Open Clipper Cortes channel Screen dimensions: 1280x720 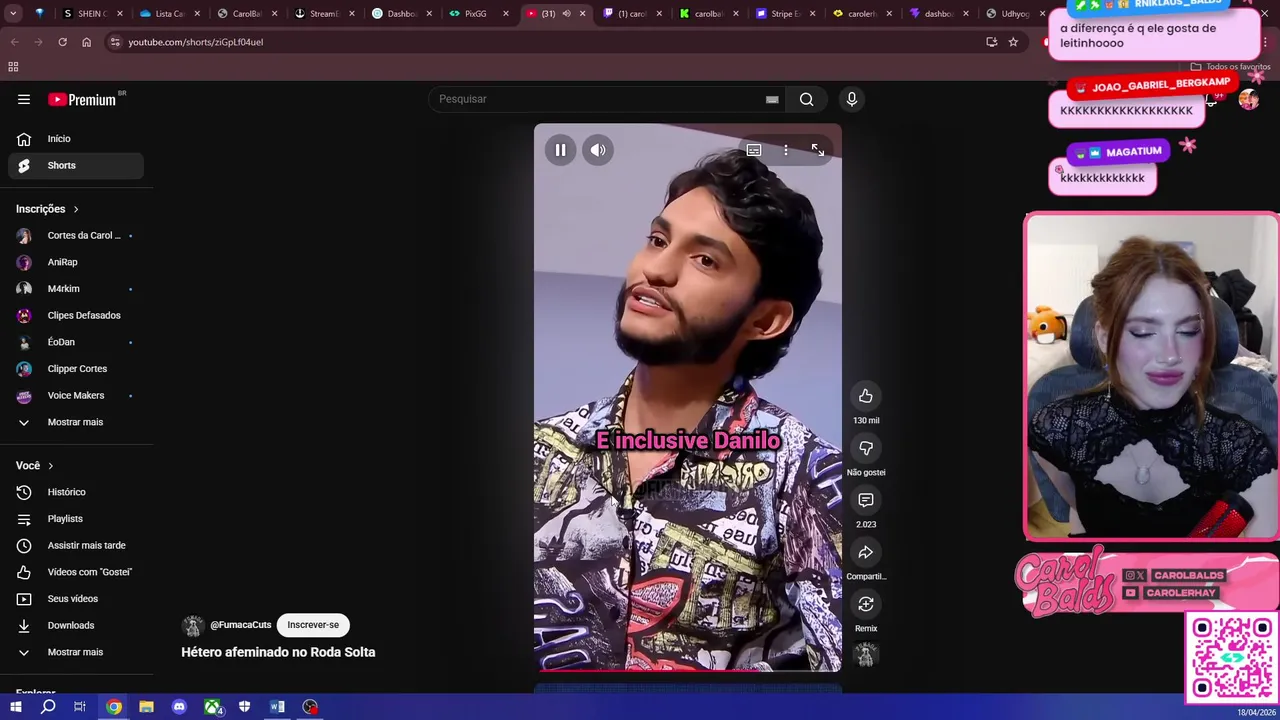(x=76, y=369)
